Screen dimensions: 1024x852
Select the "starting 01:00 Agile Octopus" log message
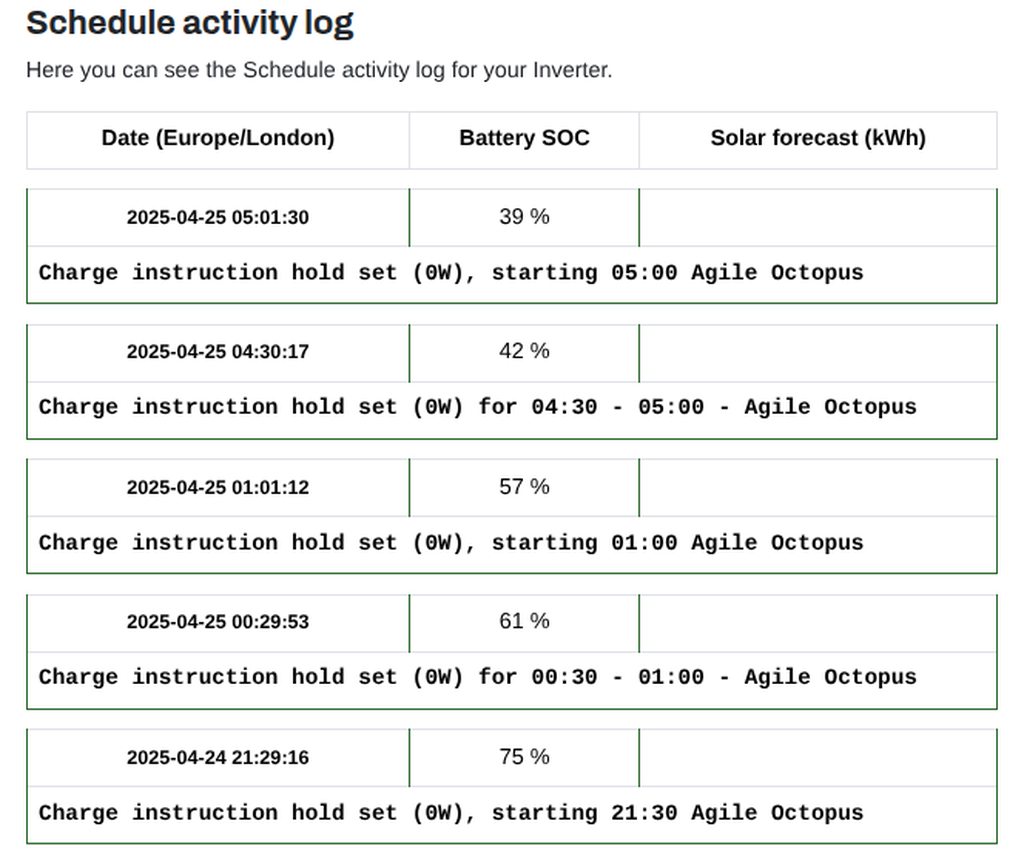coord(451,543)
